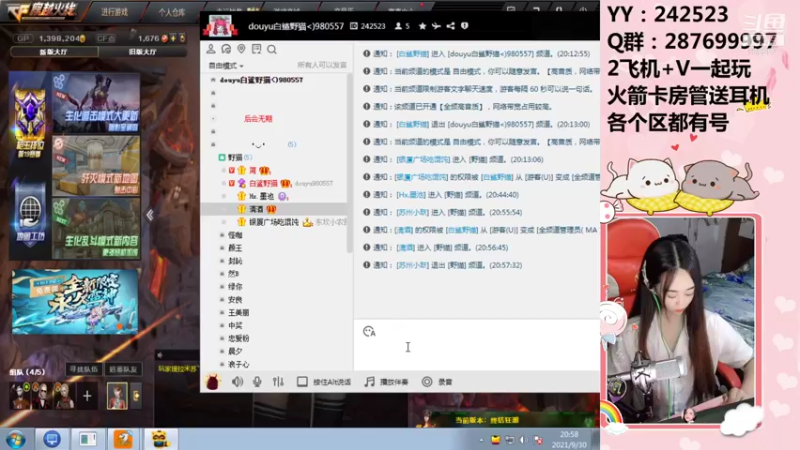Viewport: 800px width, 450px height.
Task: Open the emoji picker in chat input
Action: [369, 332]
